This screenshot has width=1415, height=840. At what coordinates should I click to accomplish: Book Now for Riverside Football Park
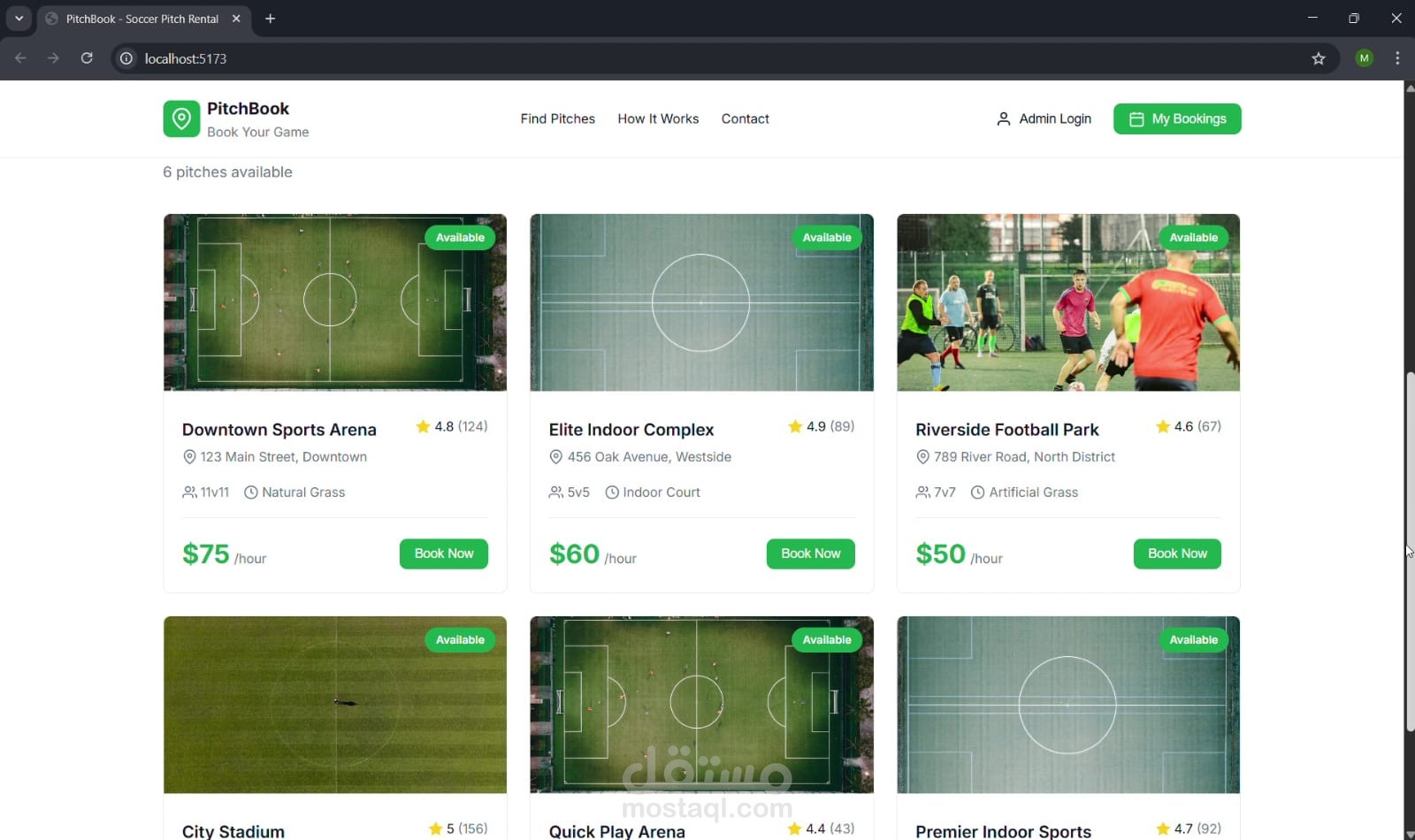point(1177,554)
